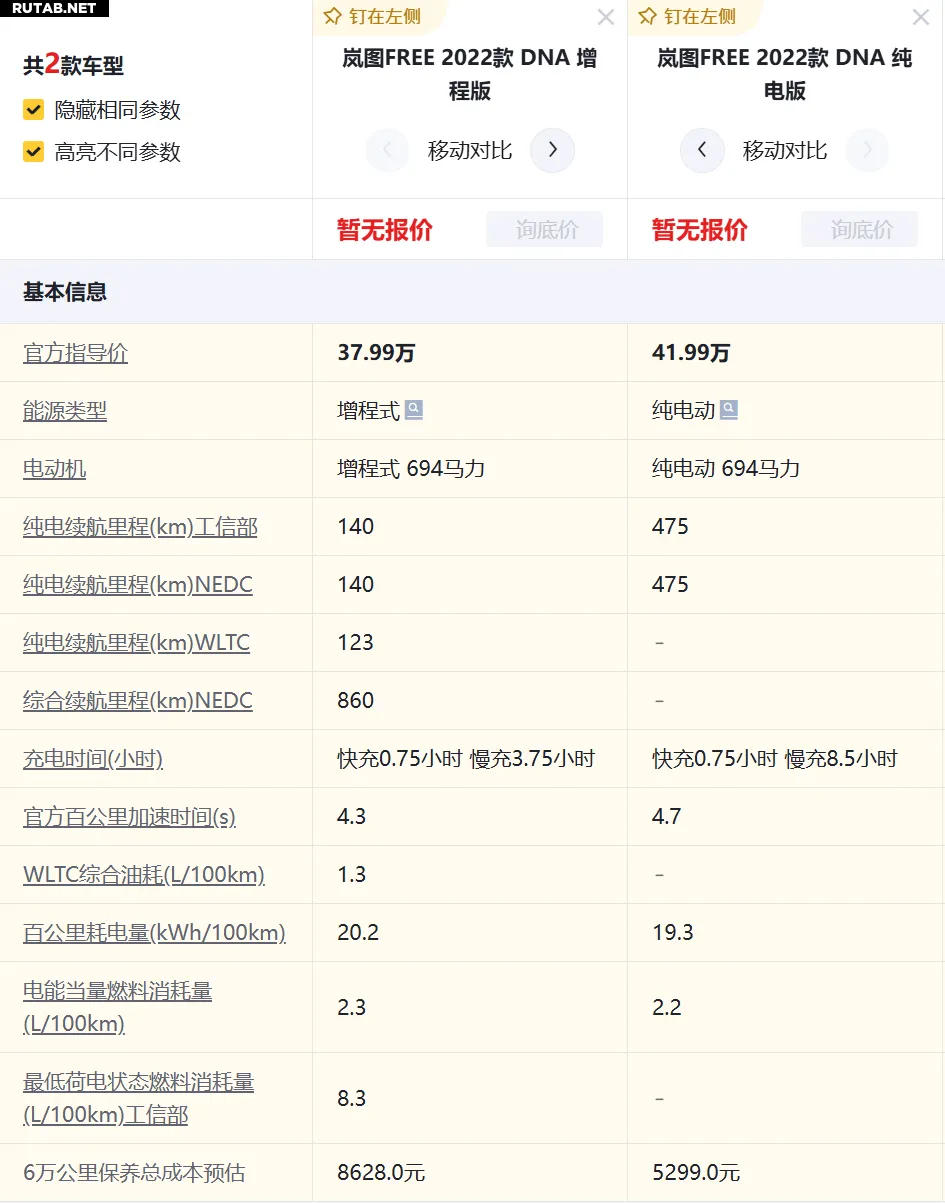Open the 增程式 energy type info icon
945x1203 pixels.
coord(414,410)
